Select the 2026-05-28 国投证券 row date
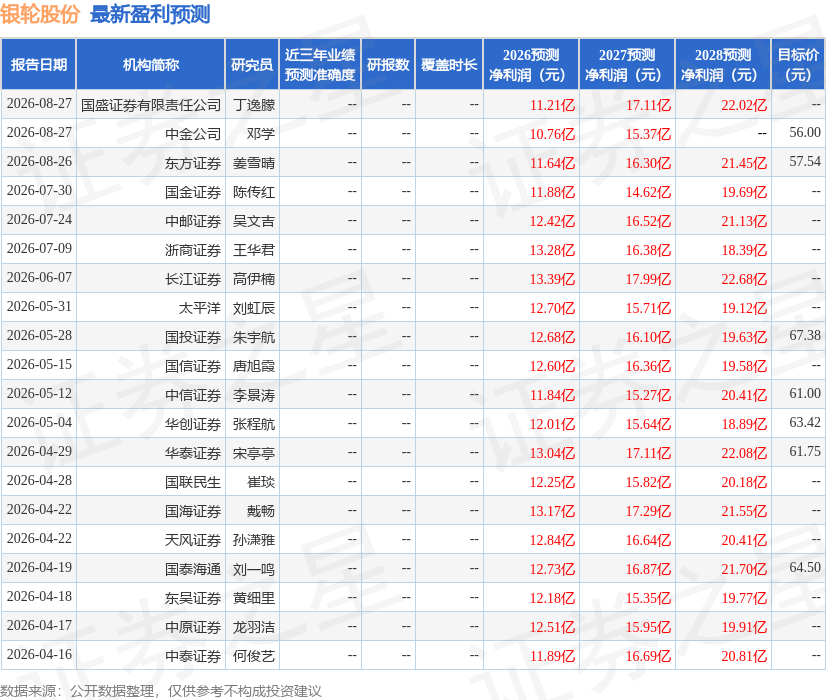The width and height of the screenshot is (826, 700). coord(39,336)
